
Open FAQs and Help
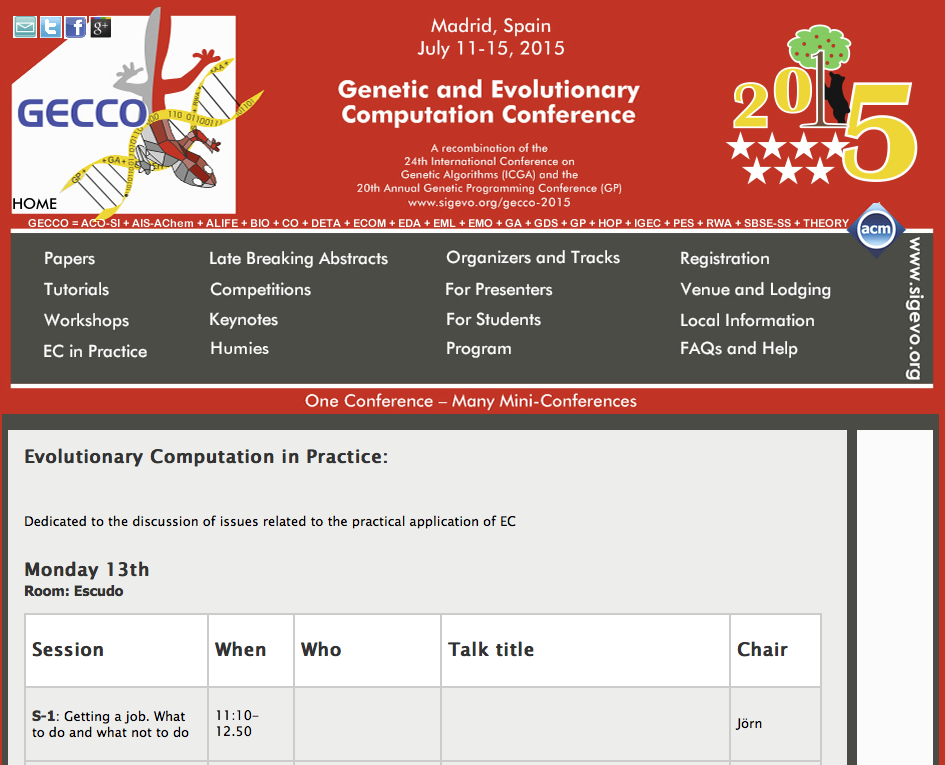point(738,348)
